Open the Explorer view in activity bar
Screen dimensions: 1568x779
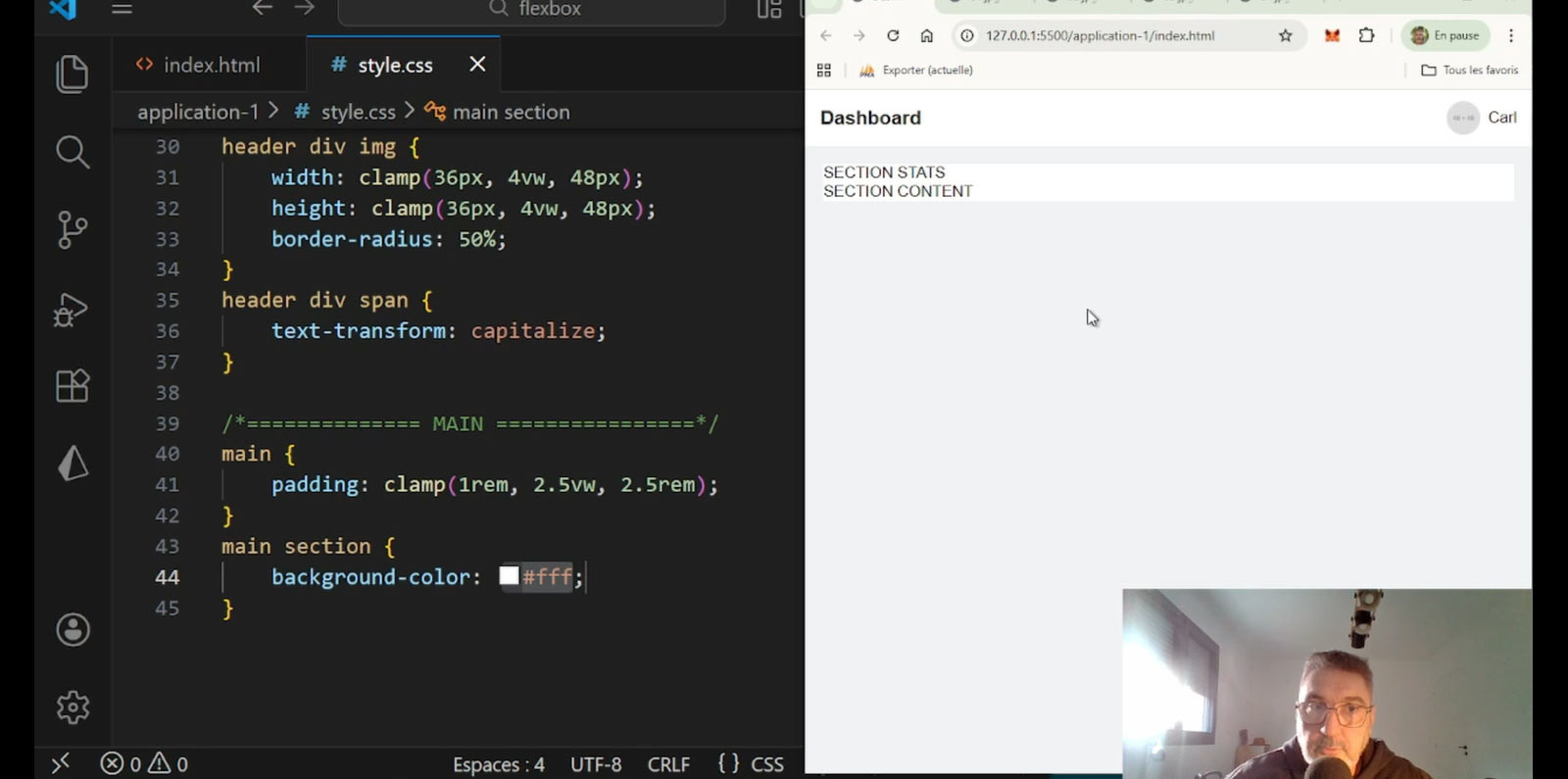(x=72, y=74)
